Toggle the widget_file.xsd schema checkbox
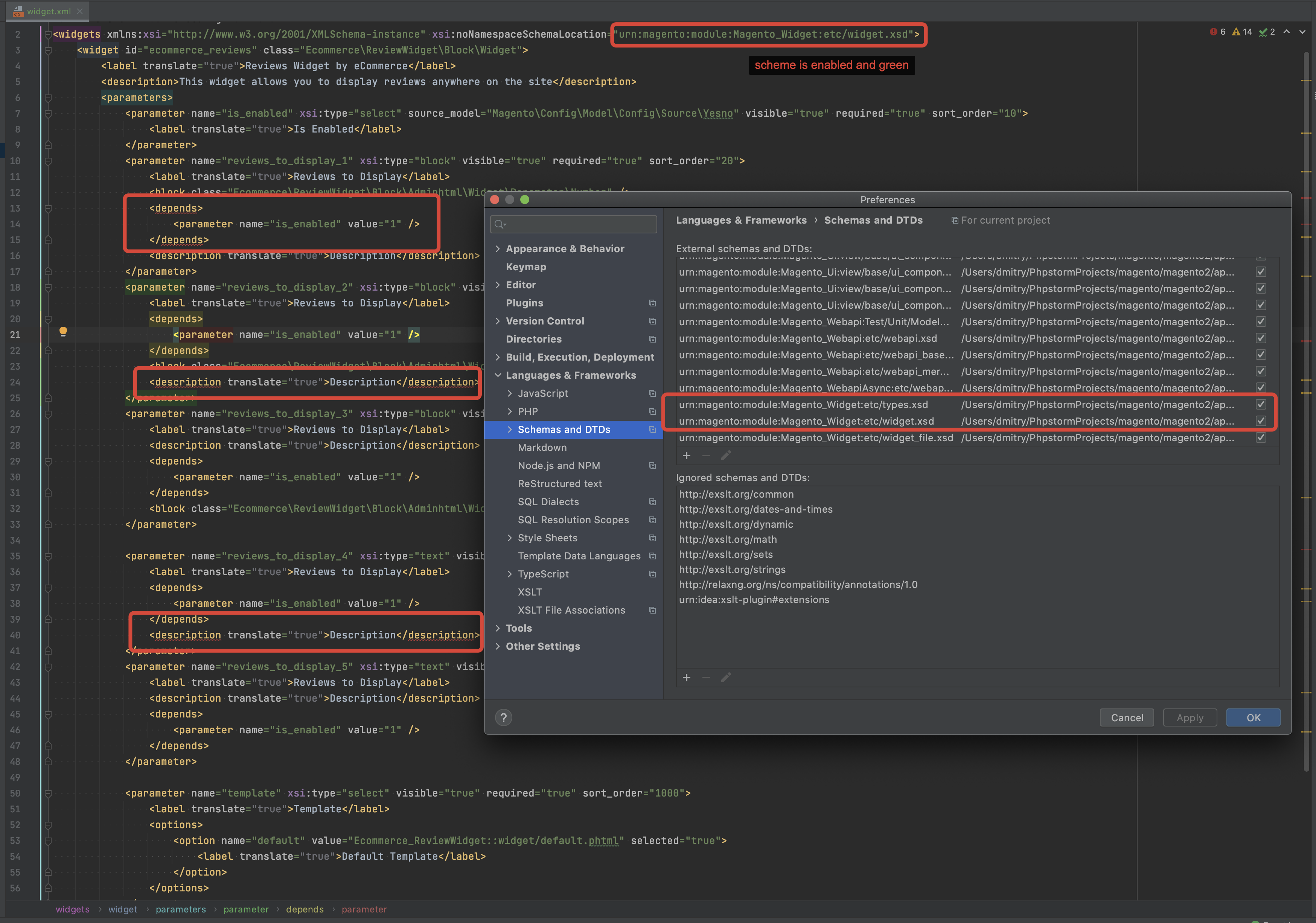1316x923 pixels. [1260, 437]
